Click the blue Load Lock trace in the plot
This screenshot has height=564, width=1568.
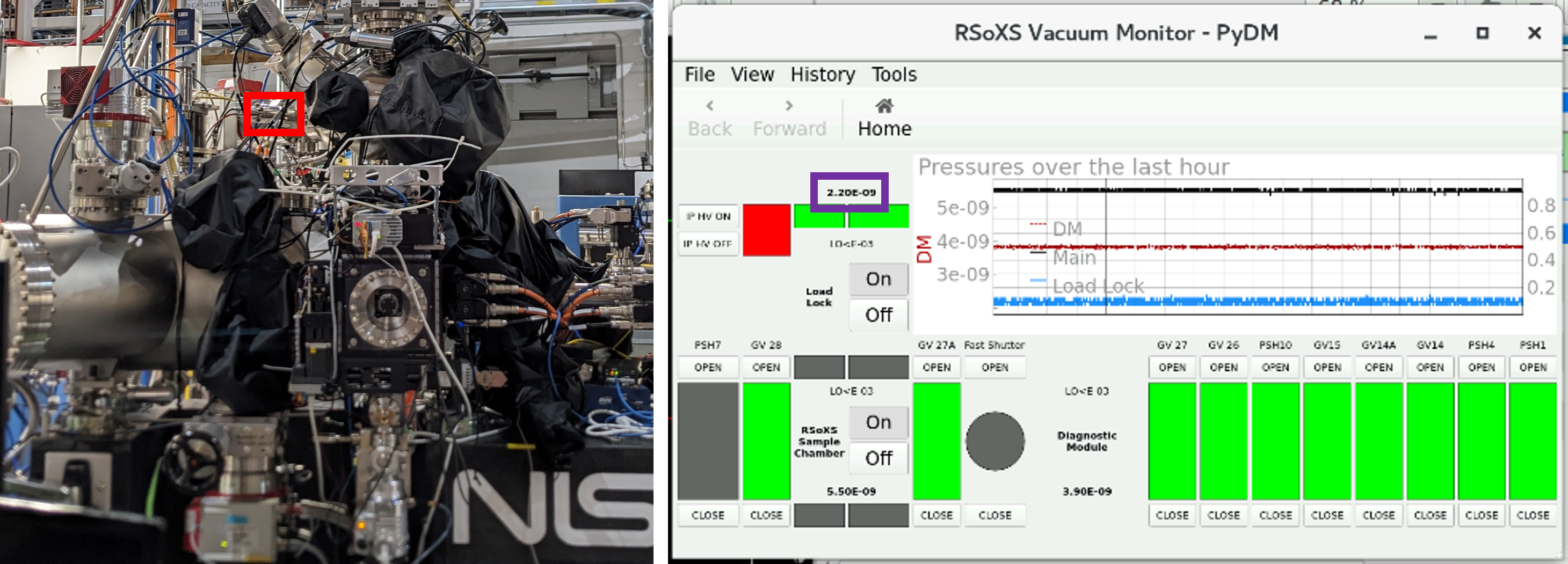[1258, 301]
